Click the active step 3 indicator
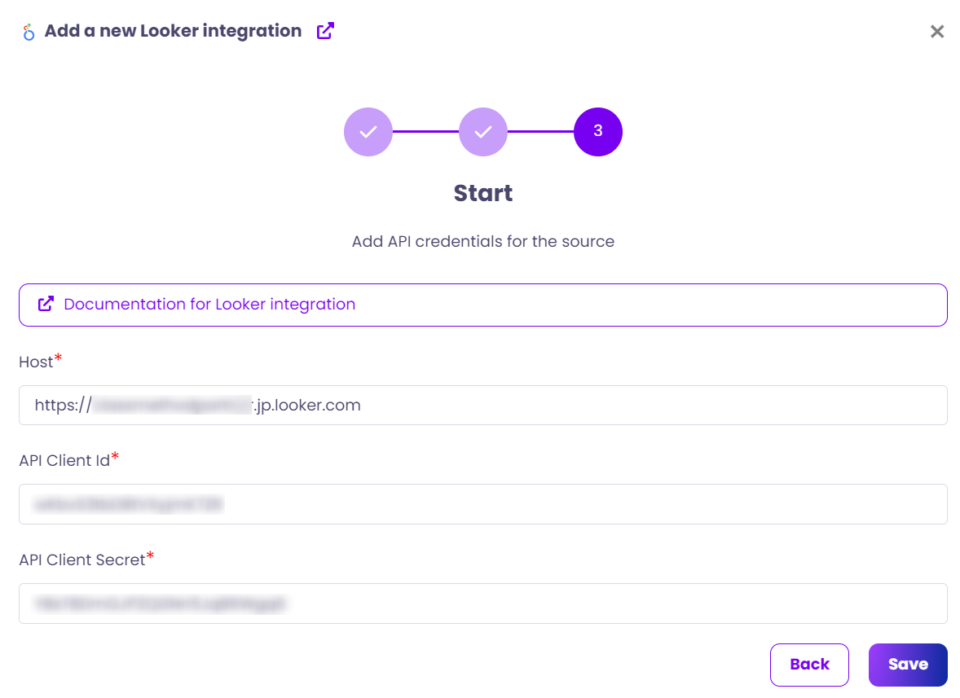960x698 pixels. [597, 131]
